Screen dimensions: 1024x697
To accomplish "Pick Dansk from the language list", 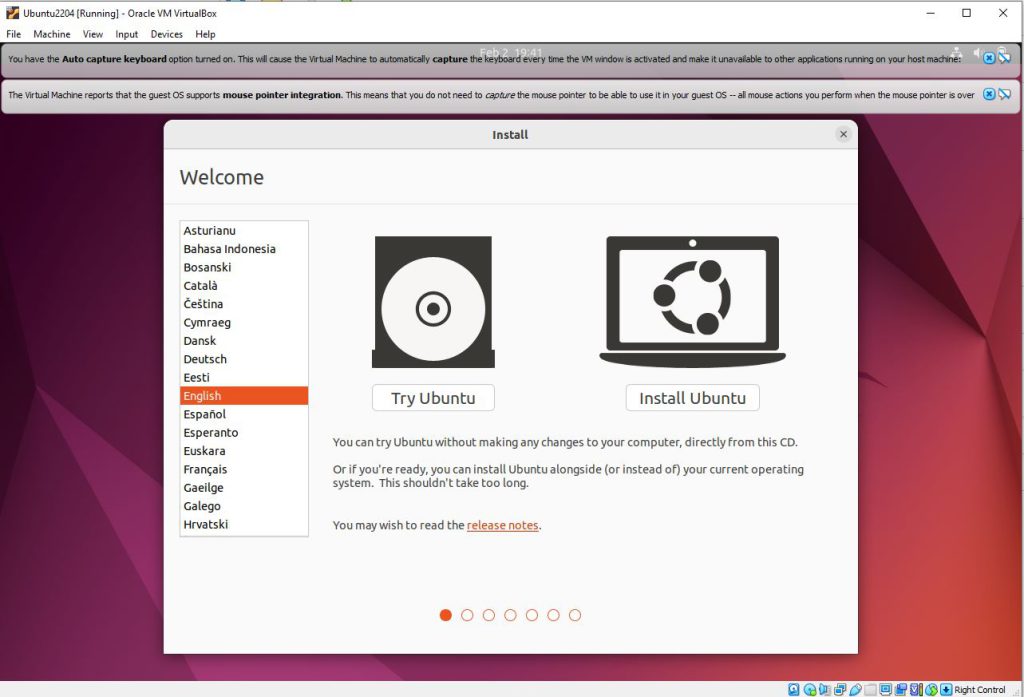I will coord(244,340).
